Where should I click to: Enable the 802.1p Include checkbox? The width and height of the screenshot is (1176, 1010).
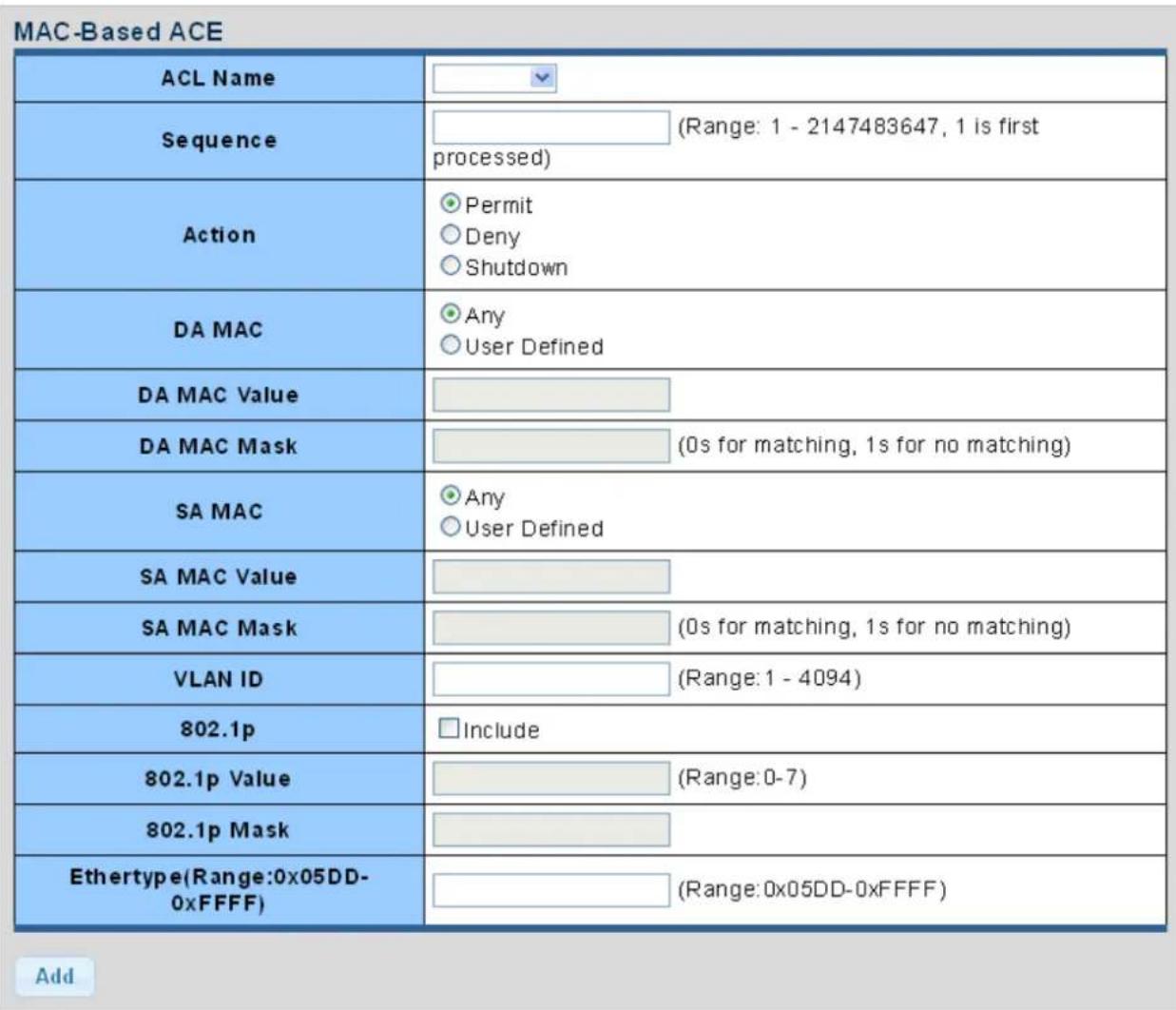pyautogui.click(x=449, y=728)
